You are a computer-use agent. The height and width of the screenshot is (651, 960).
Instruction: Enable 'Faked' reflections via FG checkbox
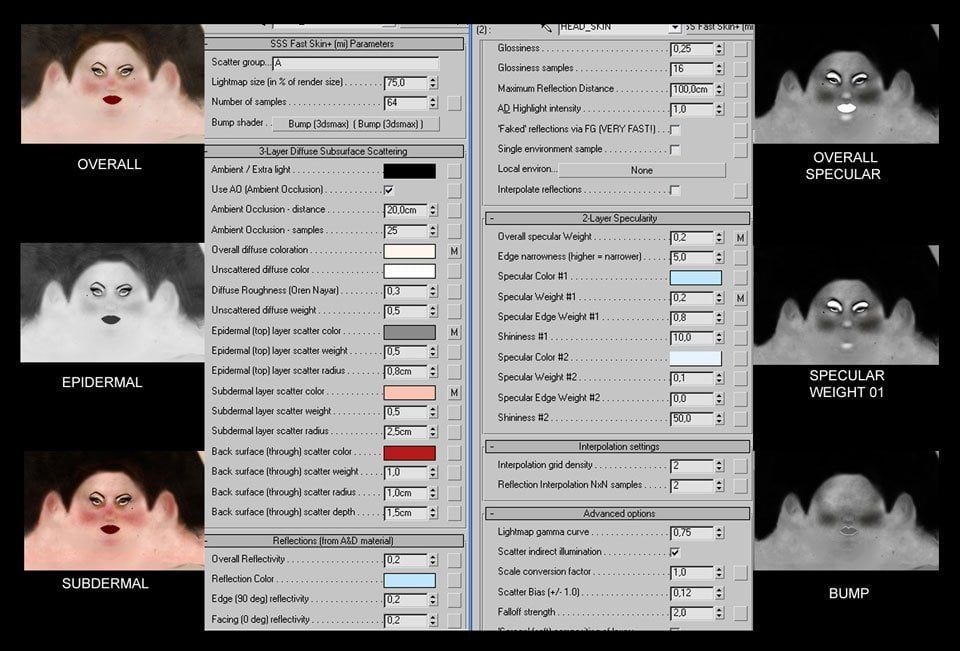pos(675,130)
